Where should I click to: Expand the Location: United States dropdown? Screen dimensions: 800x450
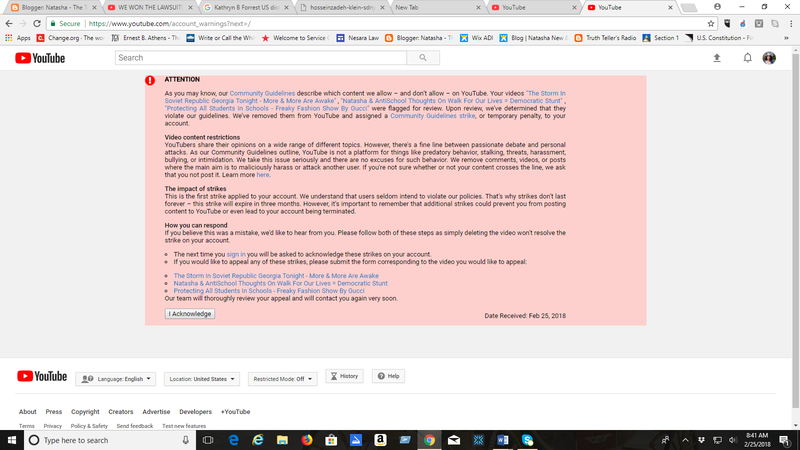(x=203, y=379)
